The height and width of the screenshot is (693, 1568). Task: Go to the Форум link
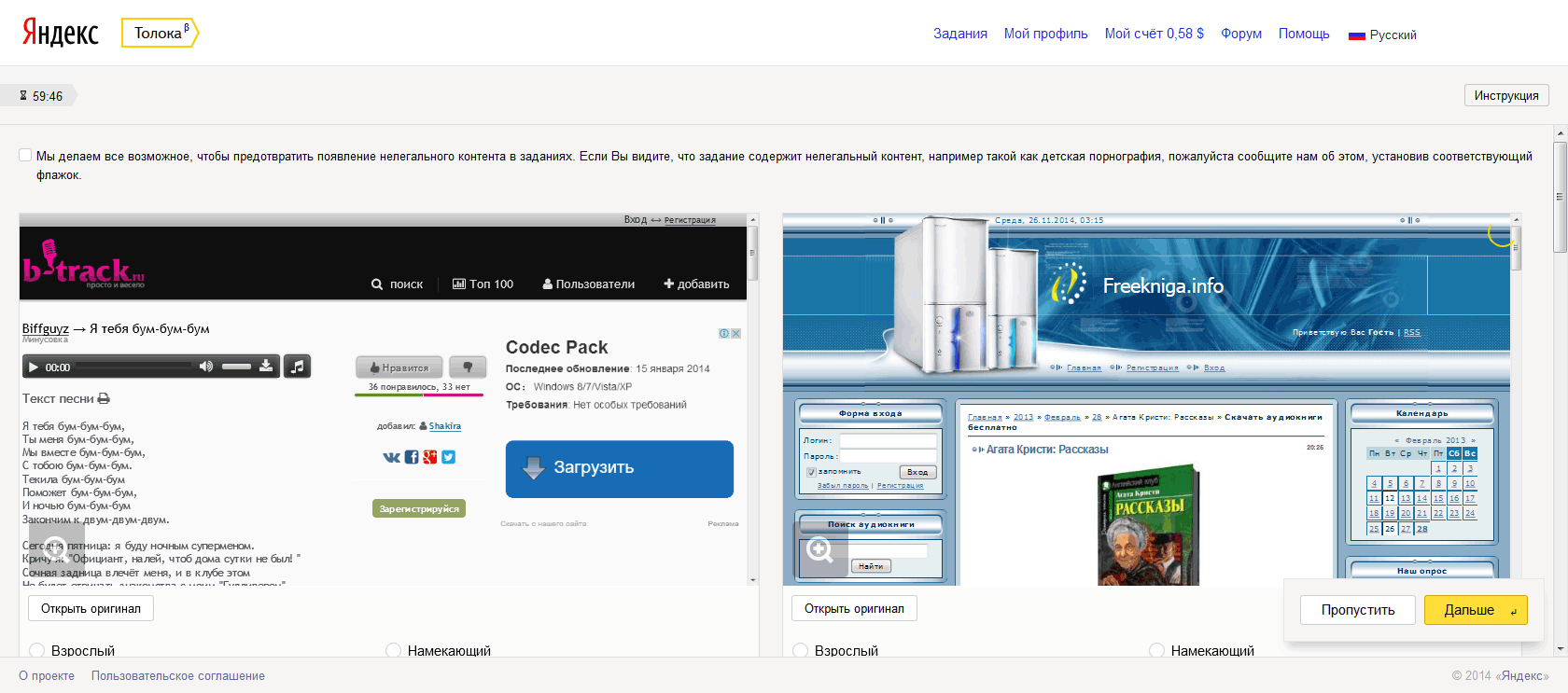click(1241, 34)
